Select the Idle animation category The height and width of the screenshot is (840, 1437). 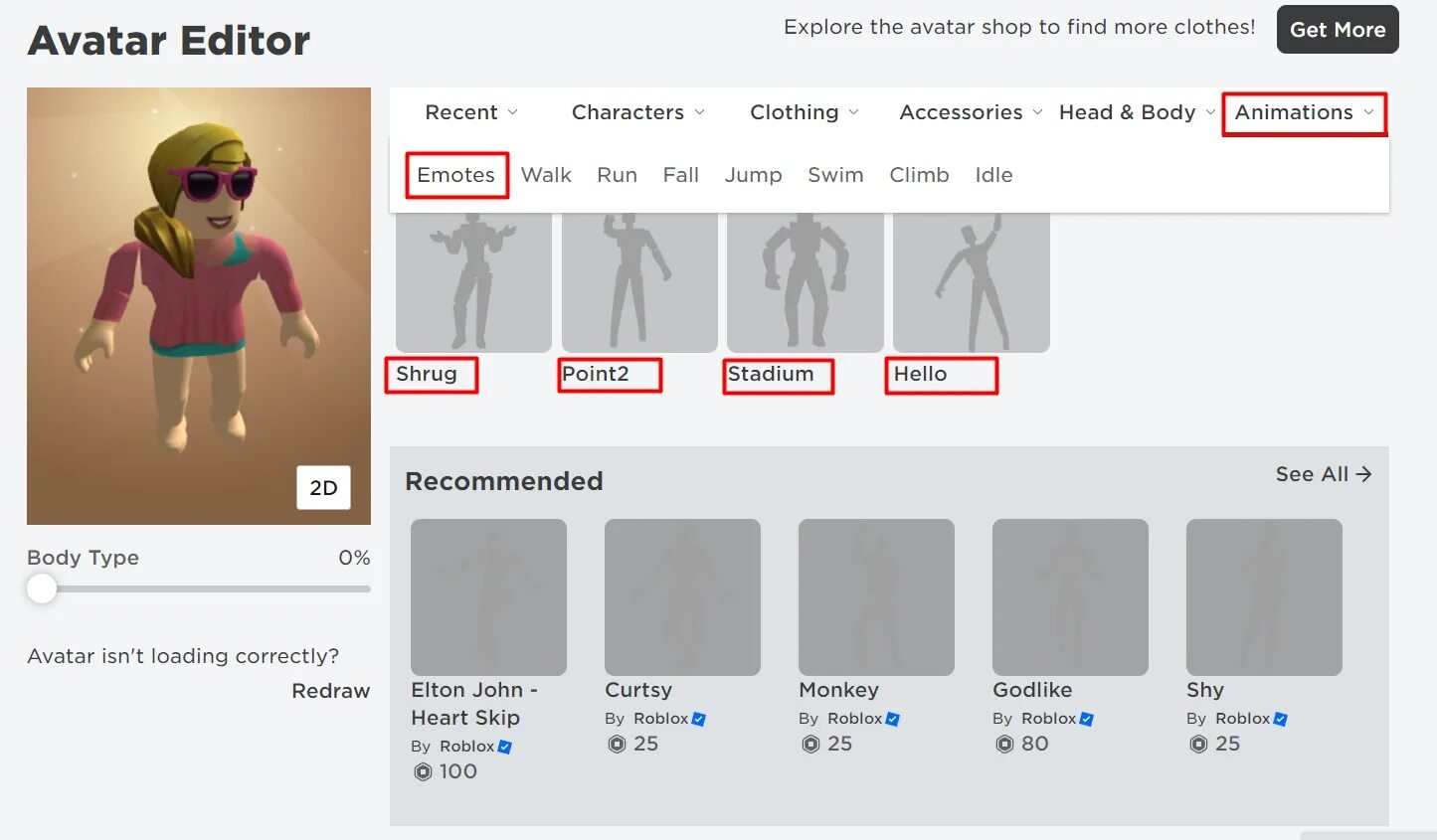[993, 175]
